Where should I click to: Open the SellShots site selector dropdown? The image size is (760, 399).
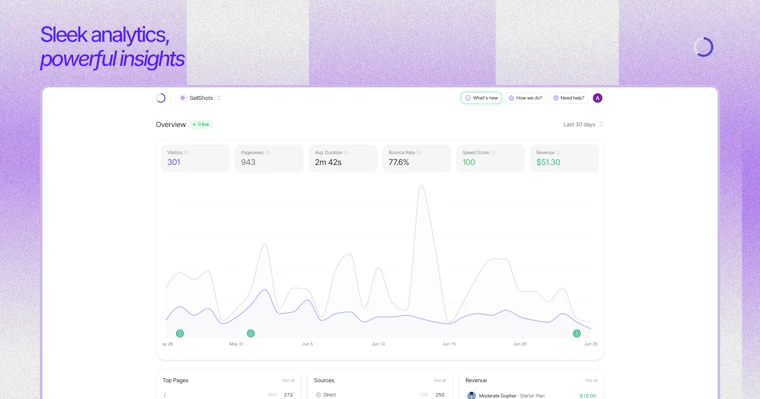tap(200, 98)
